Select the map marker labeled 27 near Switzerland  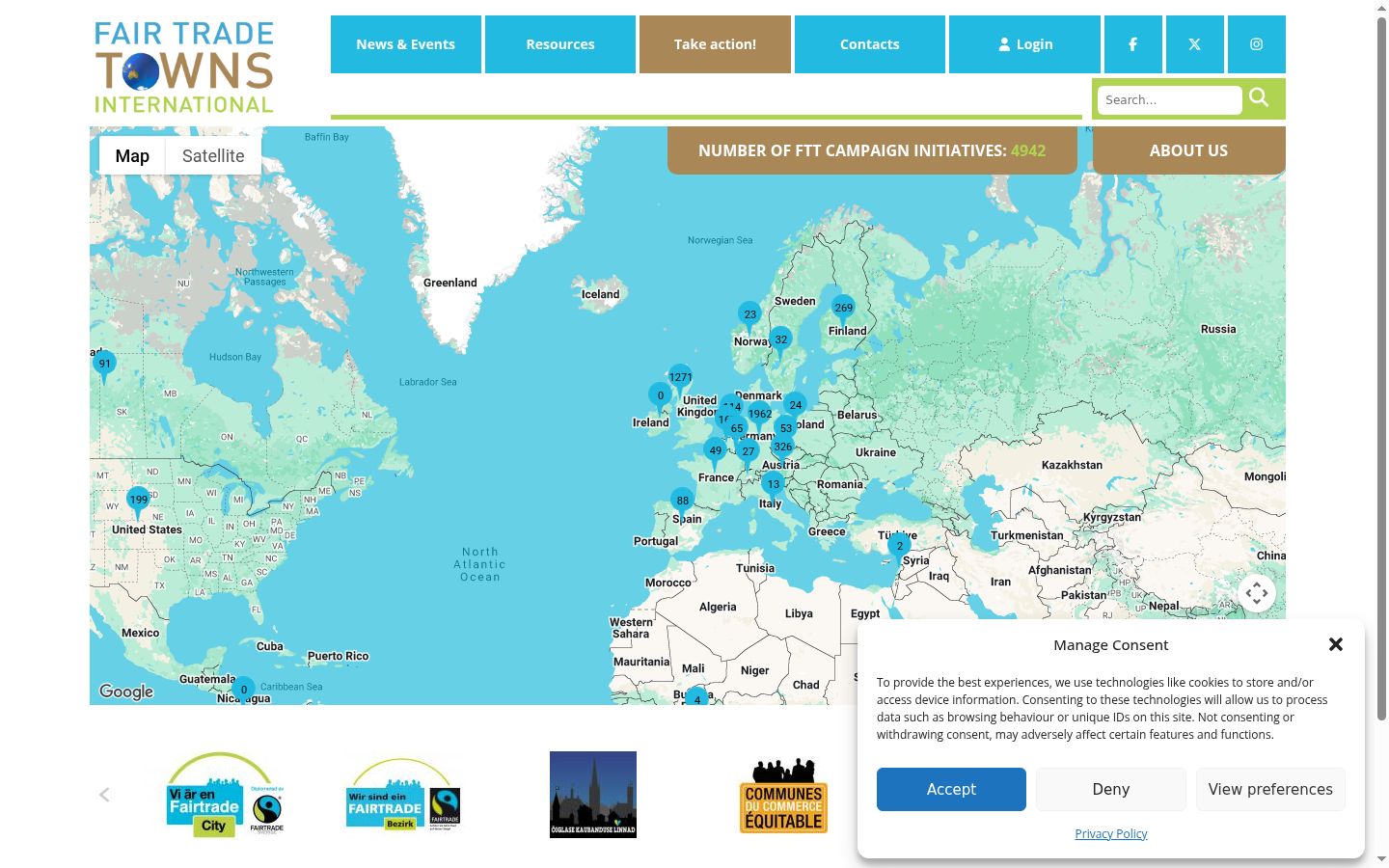pyautogui.click(x=748, y=453)
